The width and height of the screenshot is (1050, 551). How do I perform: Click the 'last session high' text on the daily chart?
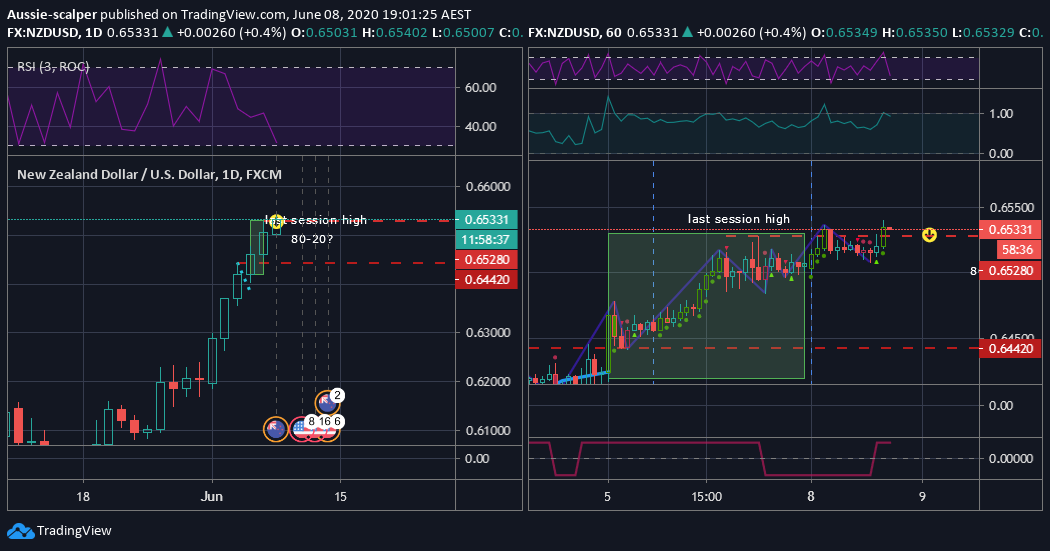click(x=316, y=220)
